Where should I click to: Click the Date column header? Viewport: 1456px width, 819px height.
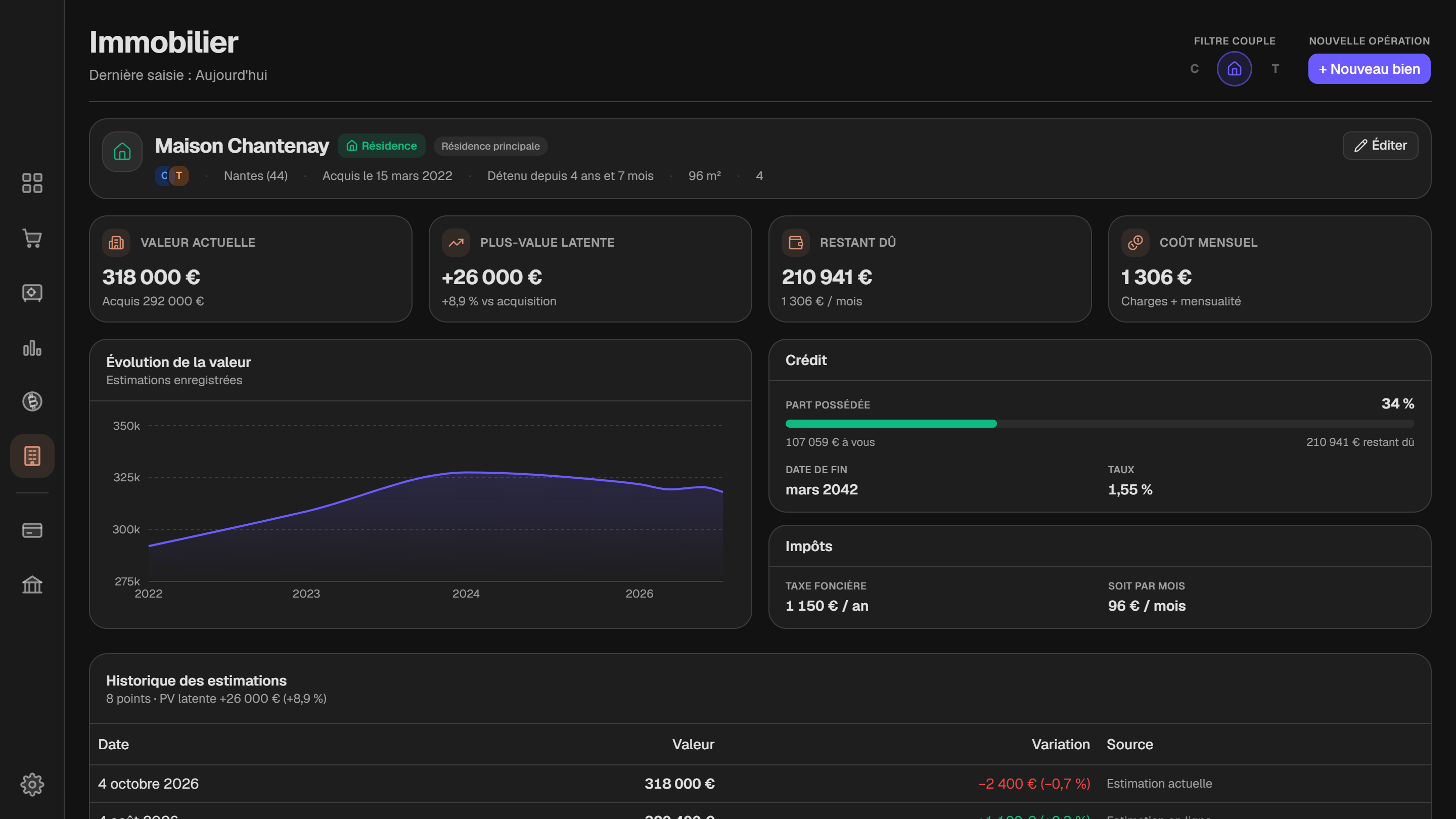click(x=114, y=744)
